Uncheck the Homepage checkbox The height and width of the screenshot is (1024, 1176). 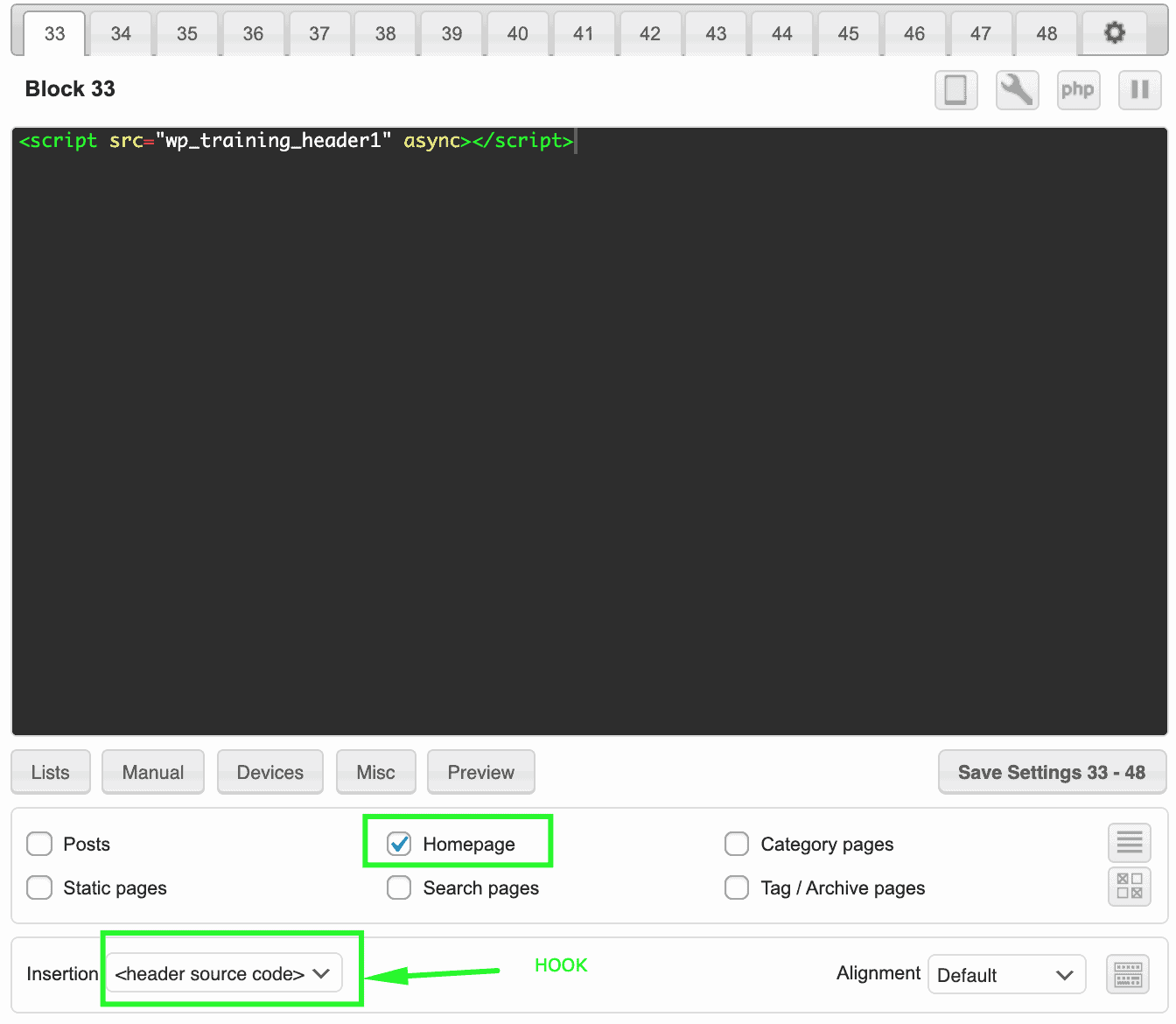pyautogui.click(x=399, y=844)
